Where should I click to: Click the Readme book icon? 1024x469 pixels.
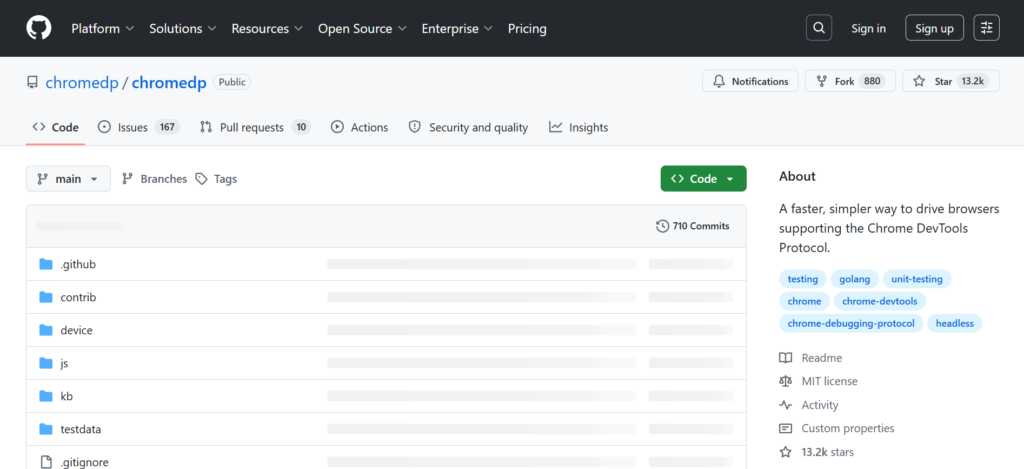point(786,358)
